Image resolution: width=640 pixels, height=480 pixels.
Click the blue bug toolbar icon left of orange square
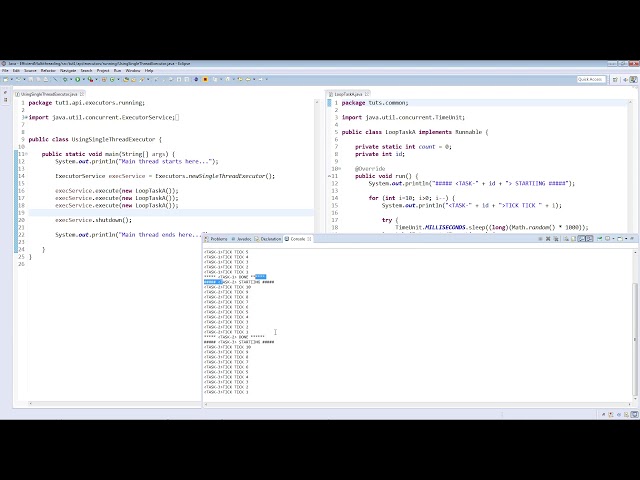[196, 80]
